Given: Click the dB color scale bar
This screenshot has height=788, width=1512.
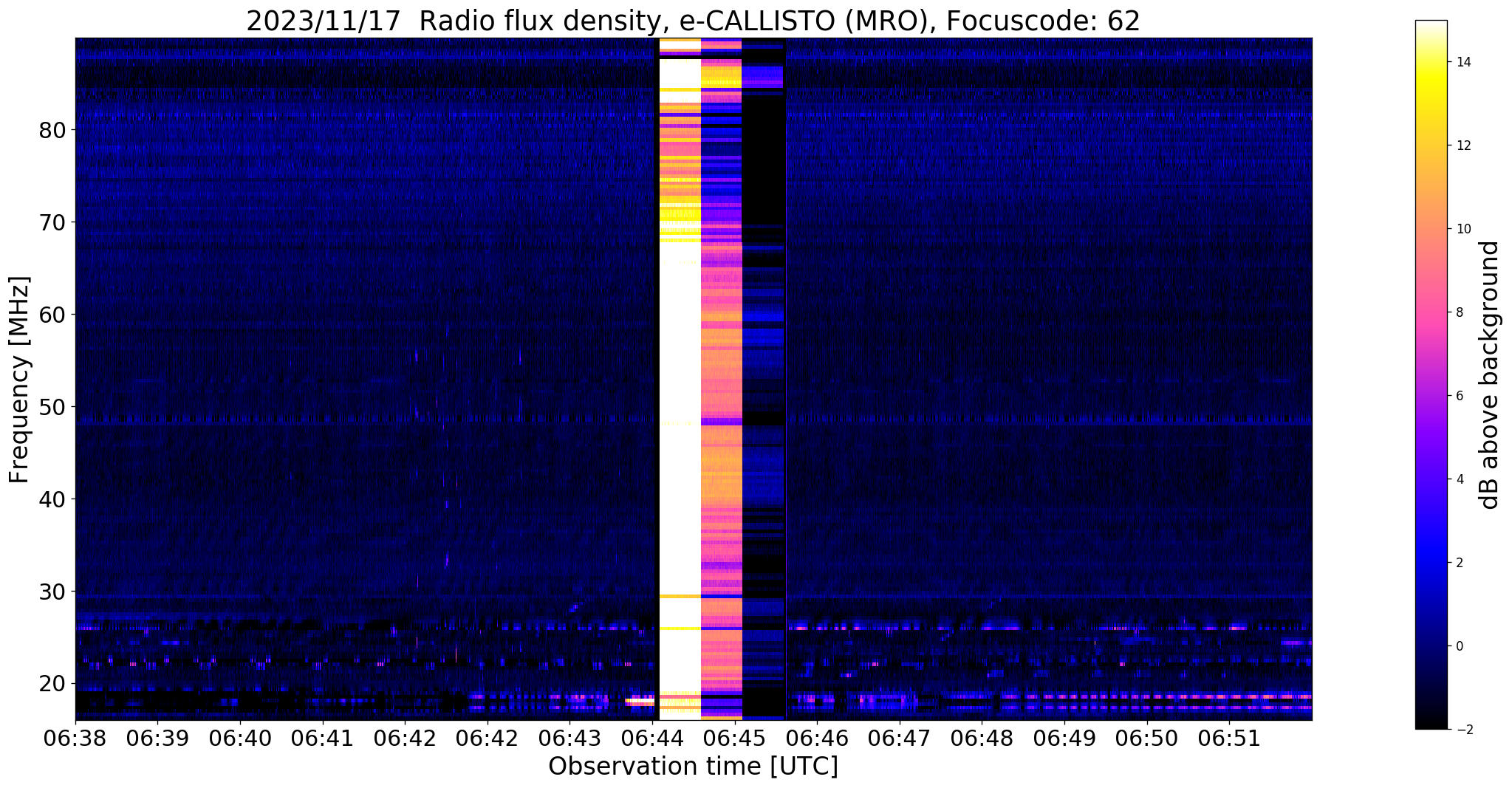Looking at the screenshot, I should tap(1431, 375).
